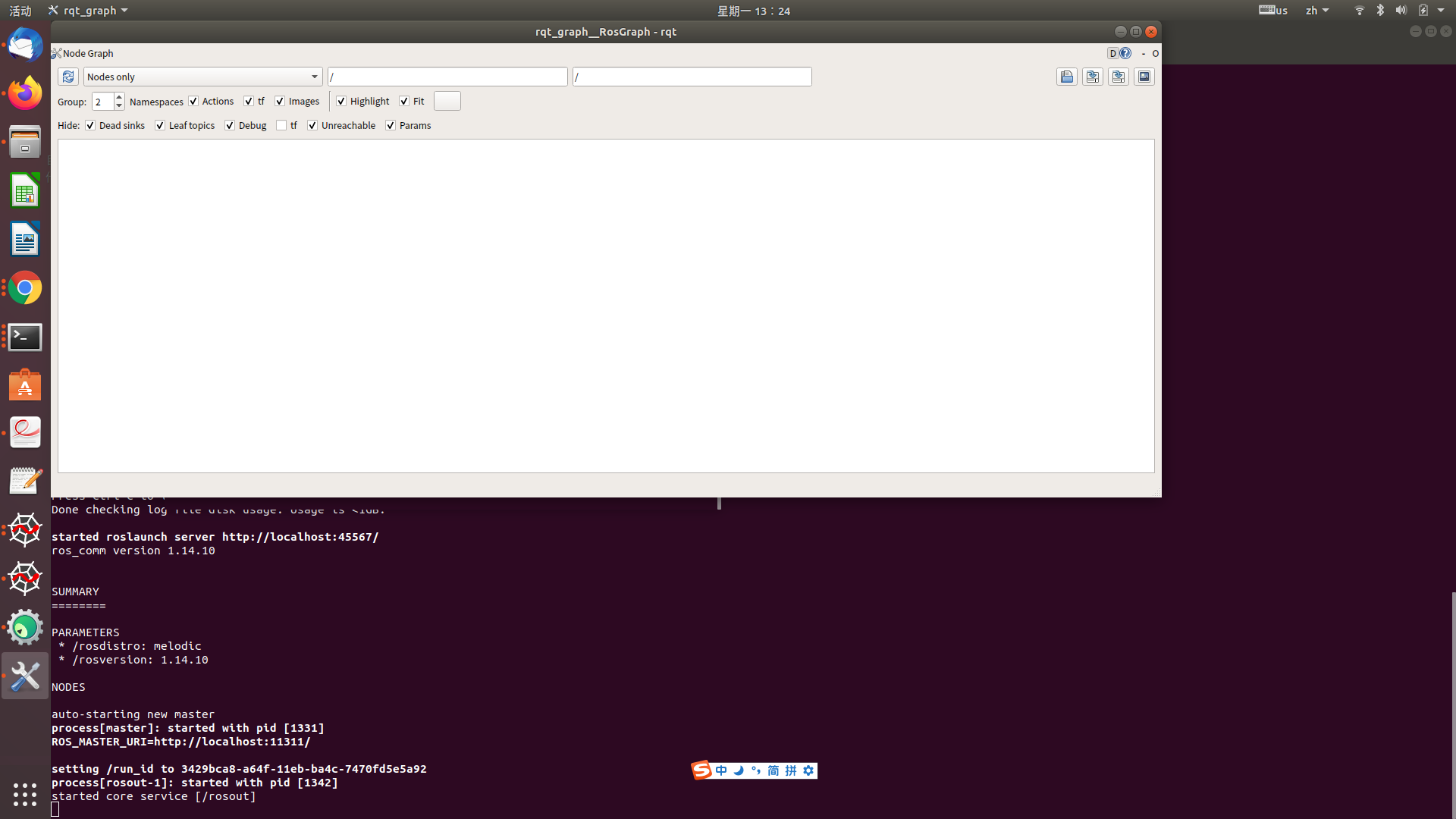Disable the Highlight checkbox
This screenshot has height=819, width=1456.
(x=341, y=102)
